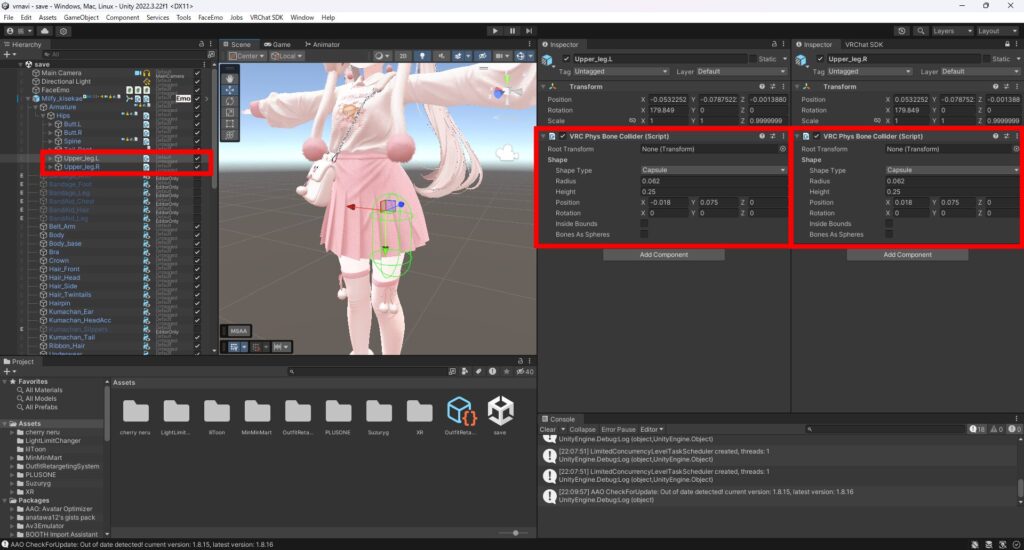Select the Rect tool in Scene overlay

coord(230,124)
